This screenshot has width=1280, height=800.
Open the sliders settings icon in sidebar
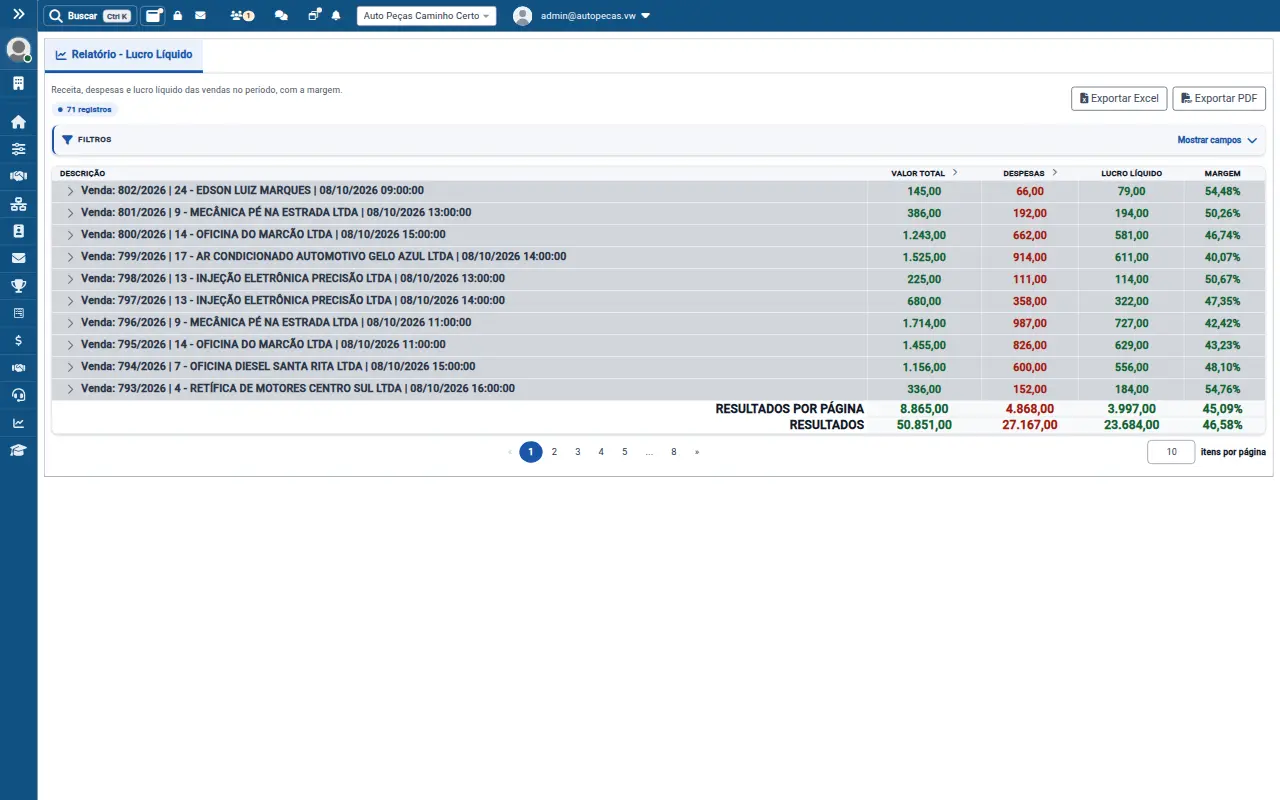coord(18,149)
